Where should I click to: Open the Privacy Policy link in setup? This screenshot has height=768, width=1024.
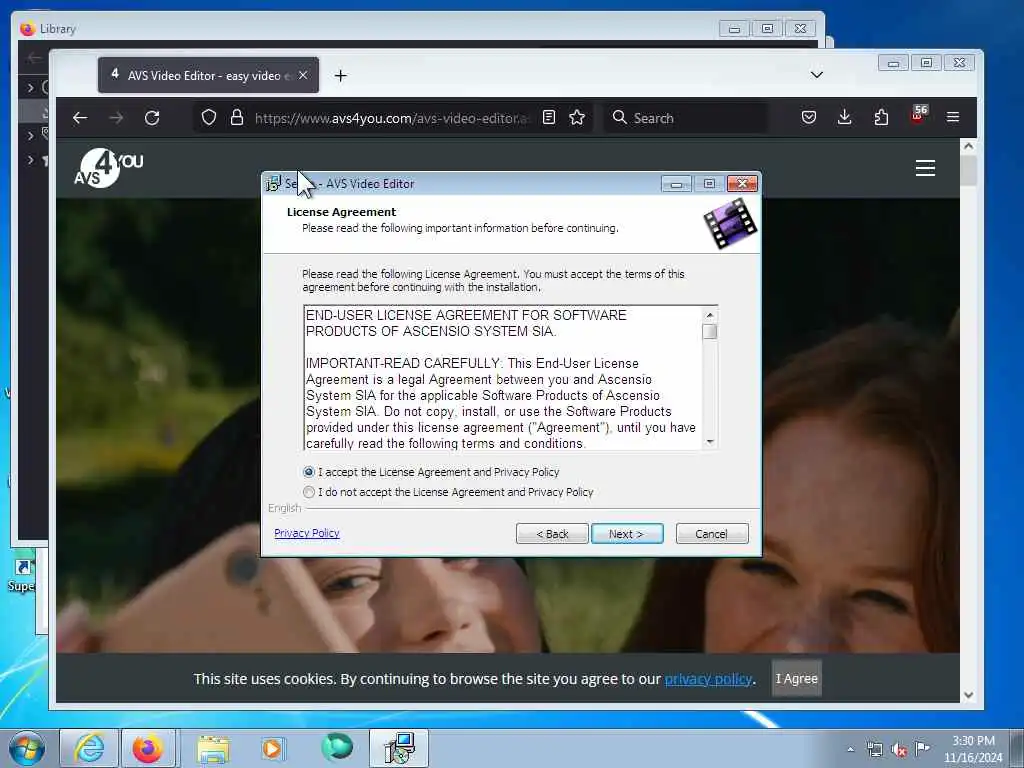(307, 533)
